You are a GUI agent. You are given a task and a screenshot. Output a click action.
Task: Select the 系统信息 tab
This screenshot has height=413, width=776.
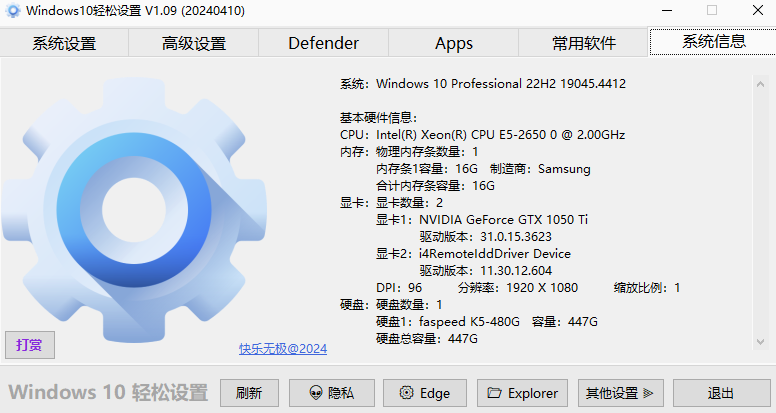point(713,42)
